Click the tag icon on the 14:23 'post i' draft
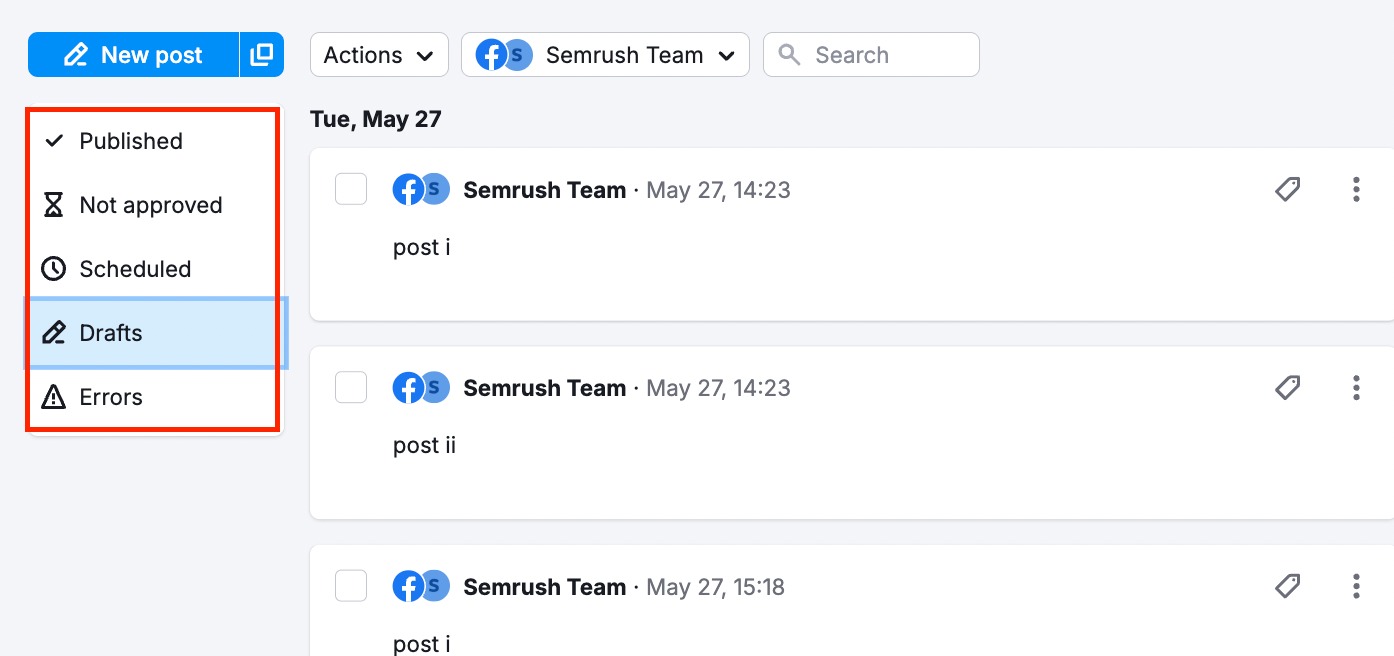 pos(1288,189)
